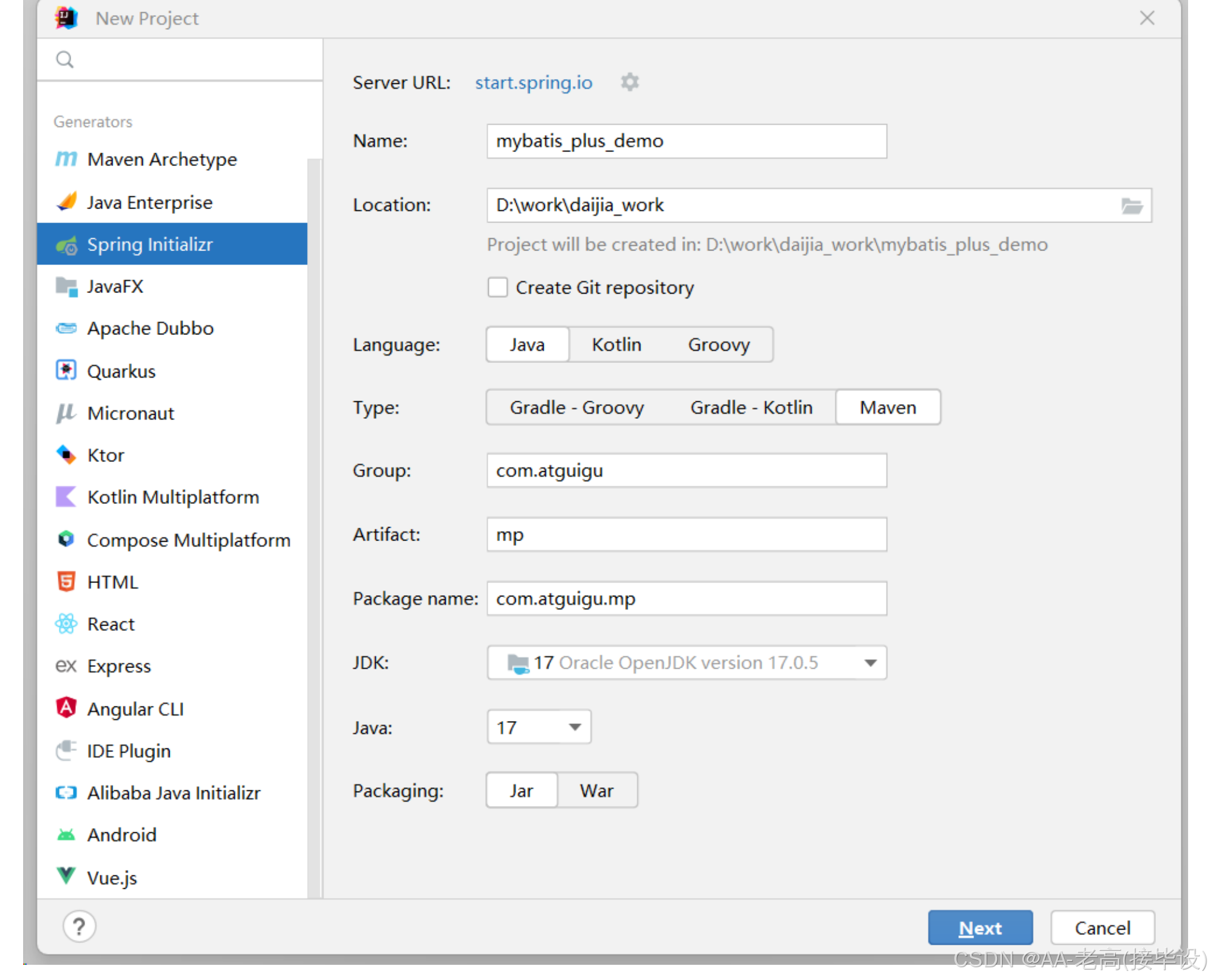1210x980 pixels.
Task: Click the Express ex icon
Action: click(66, 666)
